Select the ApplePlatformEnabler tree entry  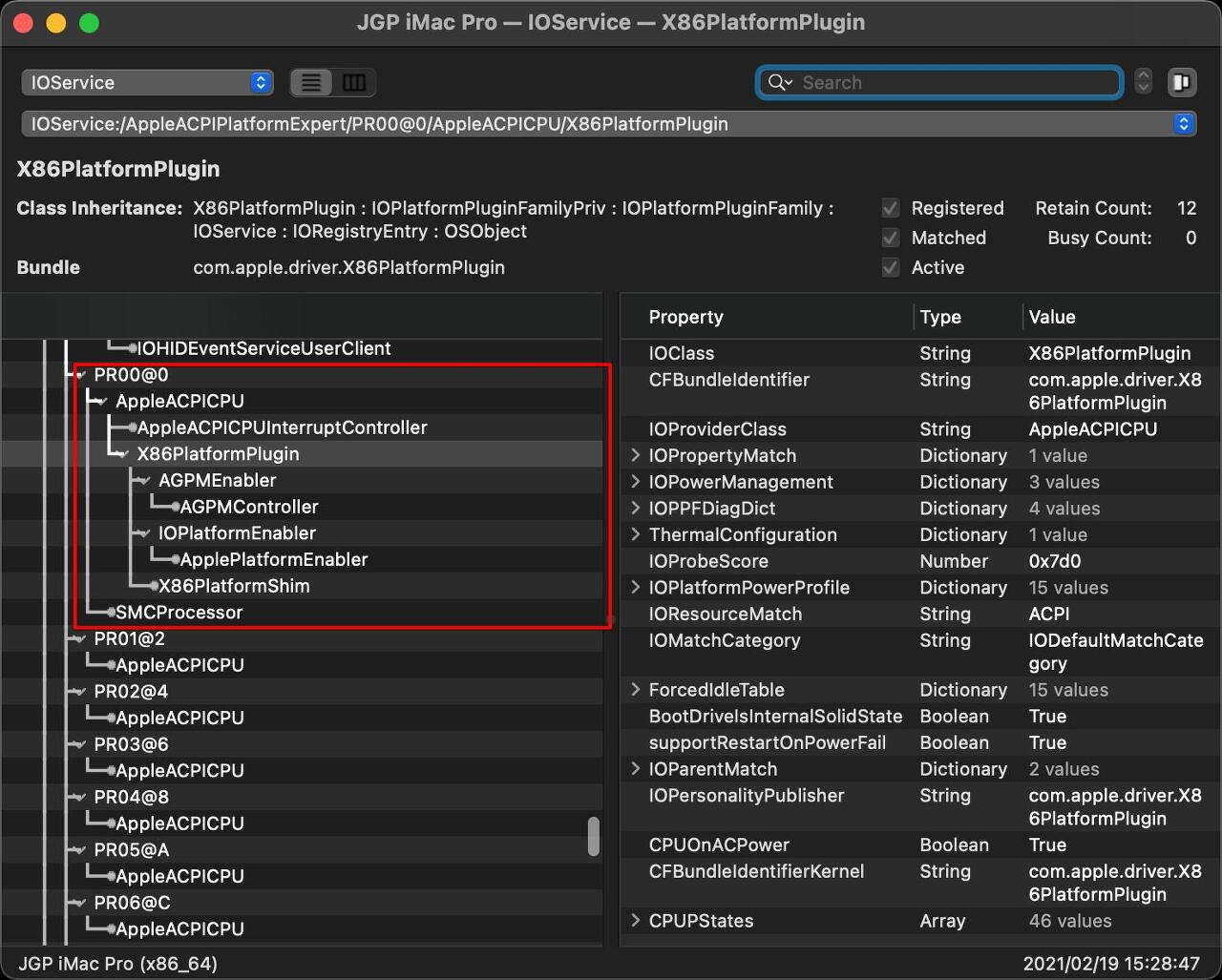coord(274,559)
